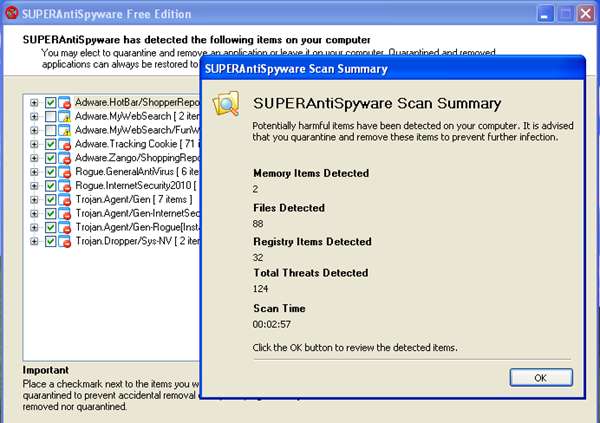
Task: Uncheck the Rogue.InternetSecurity2010 checkbox
Action: (51, 186)
